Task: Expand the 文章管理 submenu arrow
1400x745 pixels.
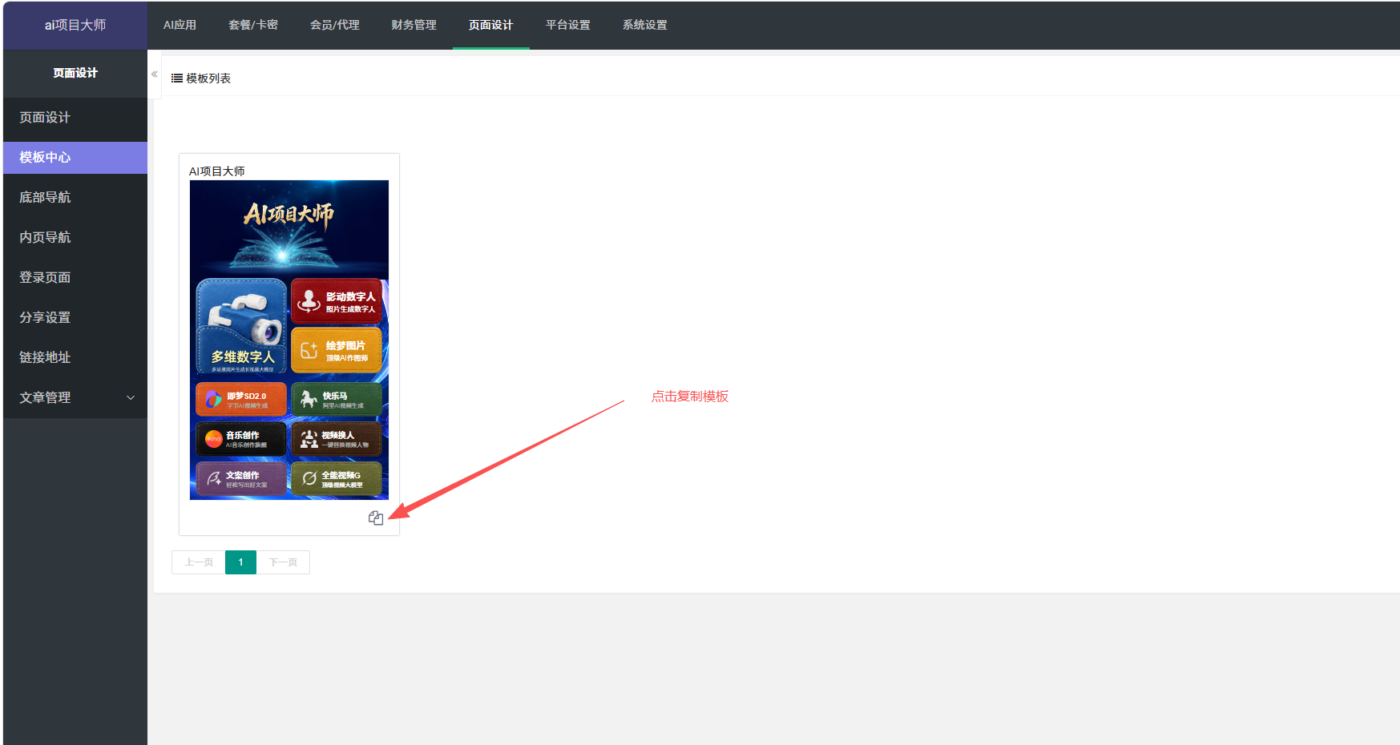Action: pyautogui.click(x=130, y=398)
